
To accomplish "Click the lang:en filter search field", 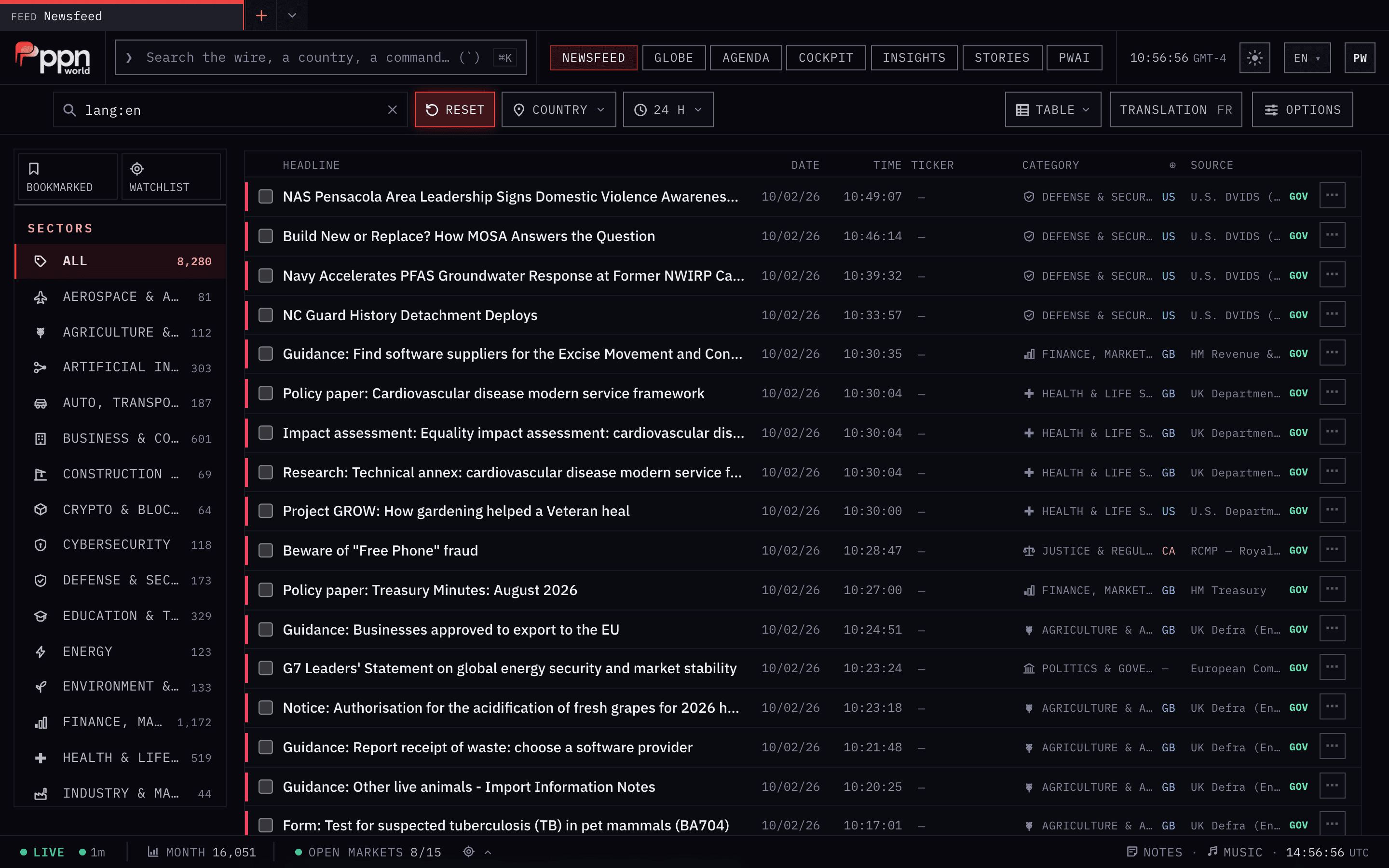I will (x=230, y=109).
